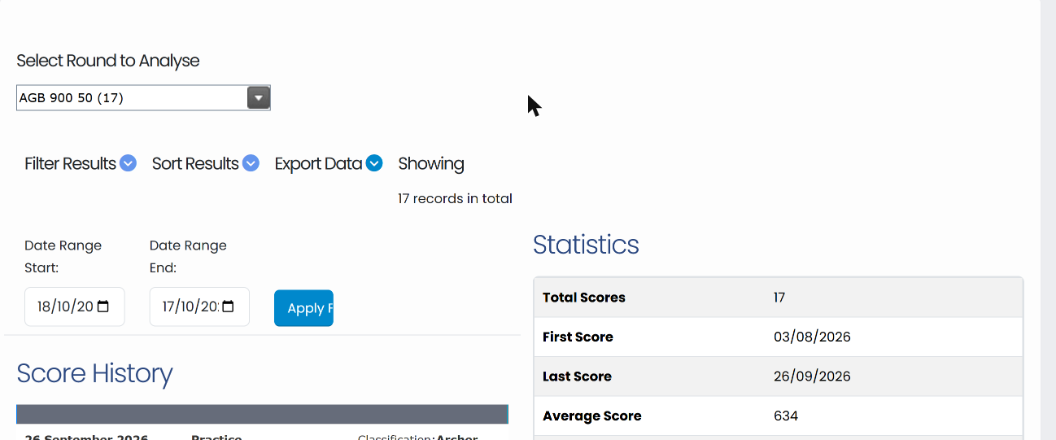The height and width of the screenshot is (440, 1056).
Task: Click the Export Data label text
Action: 319,164
